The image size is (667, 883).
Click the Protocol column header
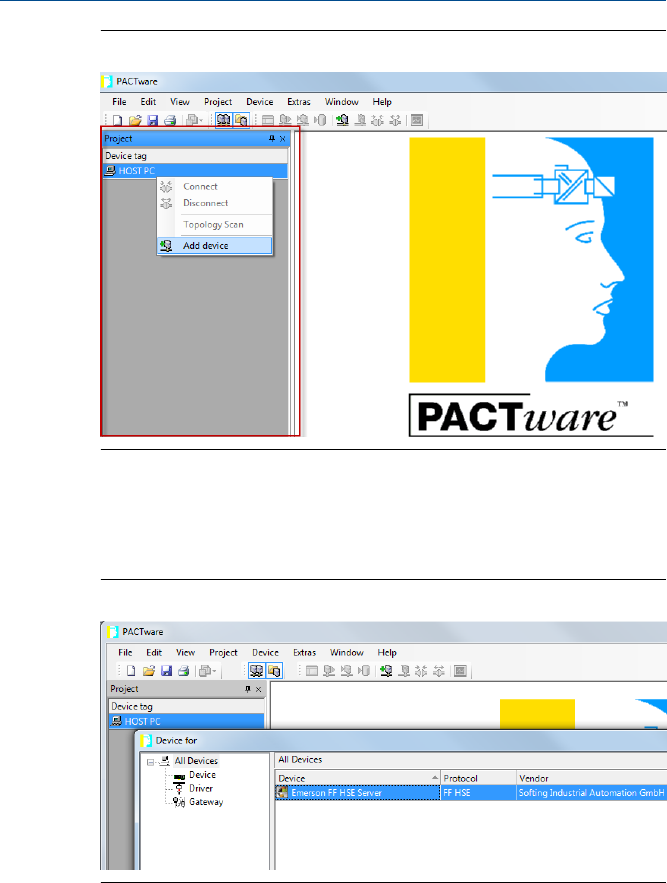pos(478,778)
